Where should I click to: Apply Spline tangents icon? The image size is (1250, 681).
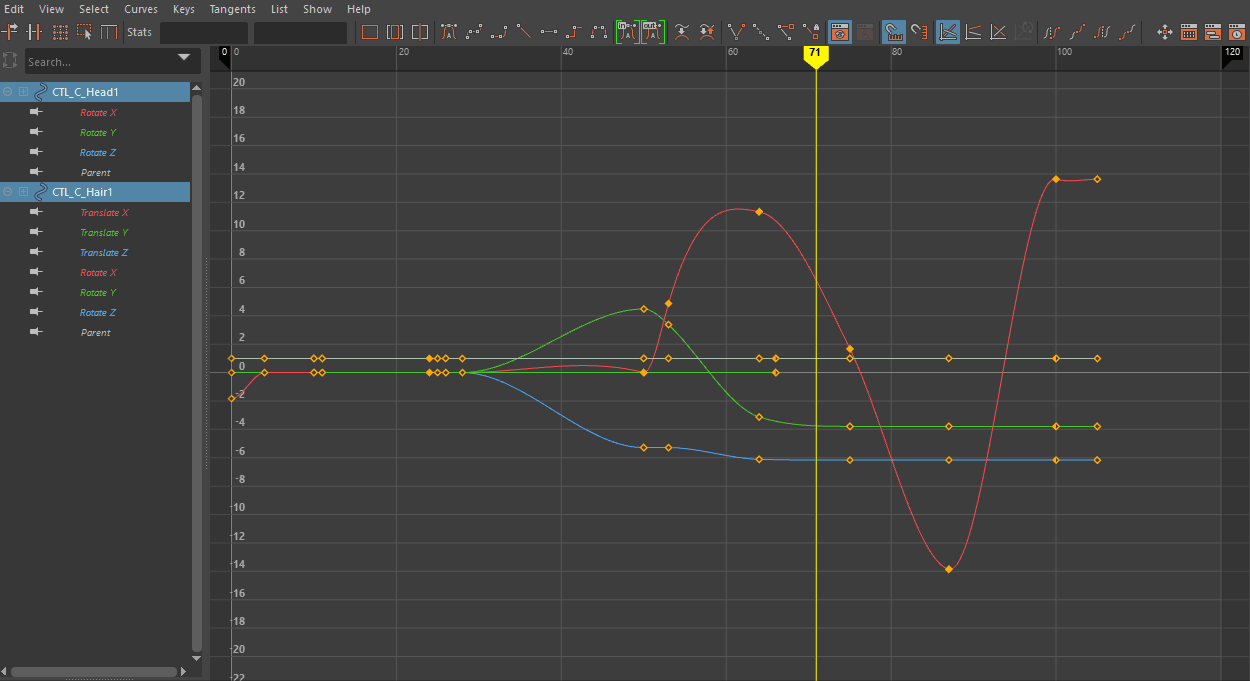[x=474, y=32]
